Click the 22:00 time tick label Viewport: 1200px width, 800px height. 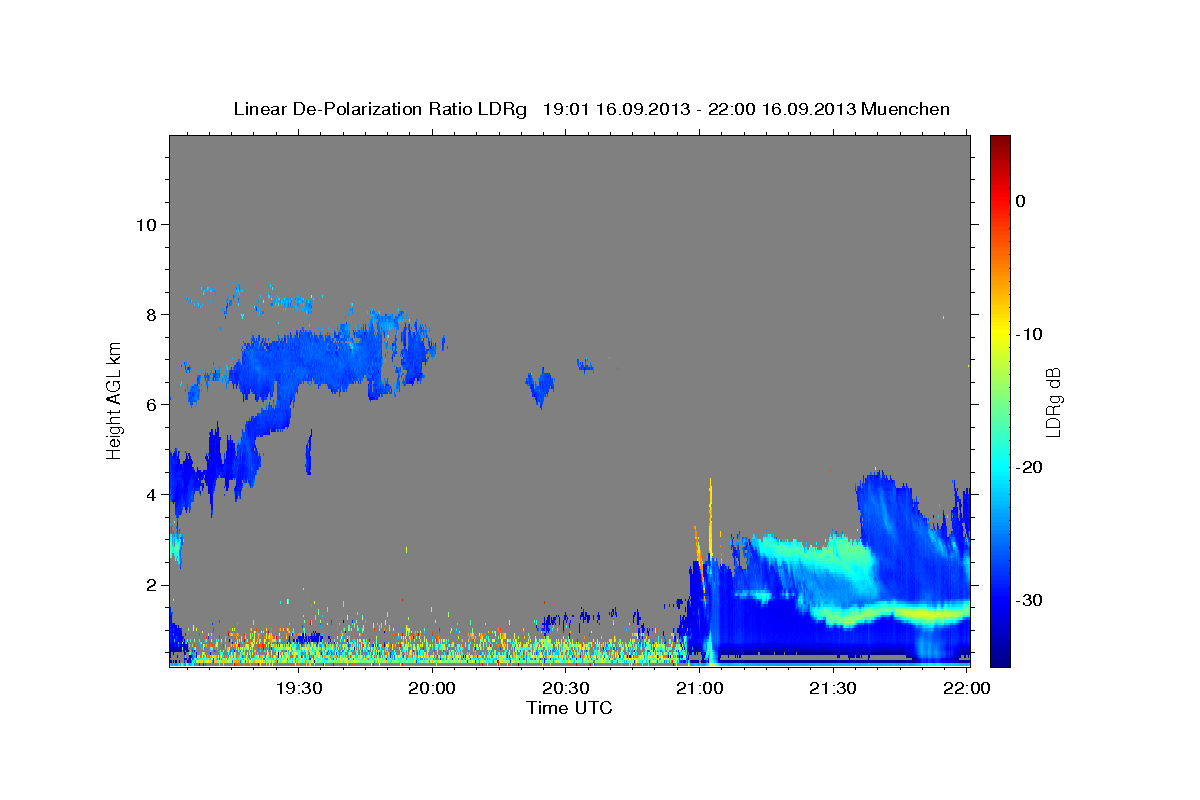(967, 688)
